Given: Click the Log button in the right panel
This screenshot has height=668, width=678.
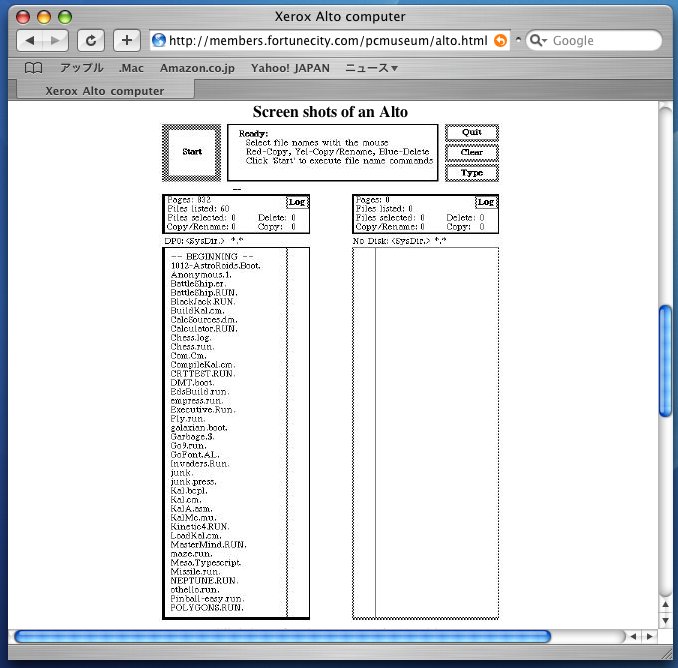Looking at the screenshot, I should (x=486, y=202).
